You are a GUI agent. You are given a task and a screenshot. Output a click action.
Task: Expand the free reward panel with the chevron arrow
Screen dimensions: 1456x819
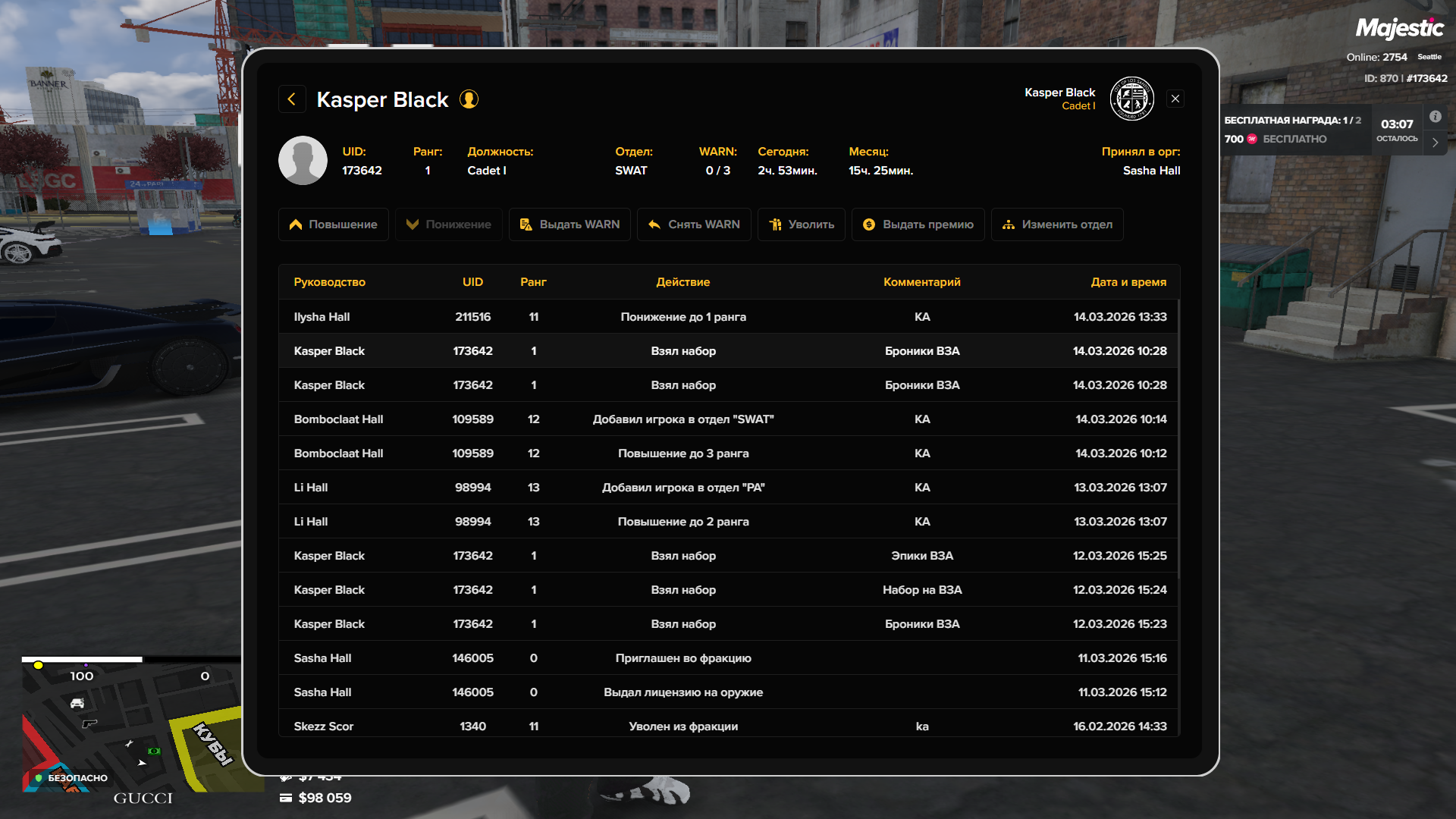1435,142
